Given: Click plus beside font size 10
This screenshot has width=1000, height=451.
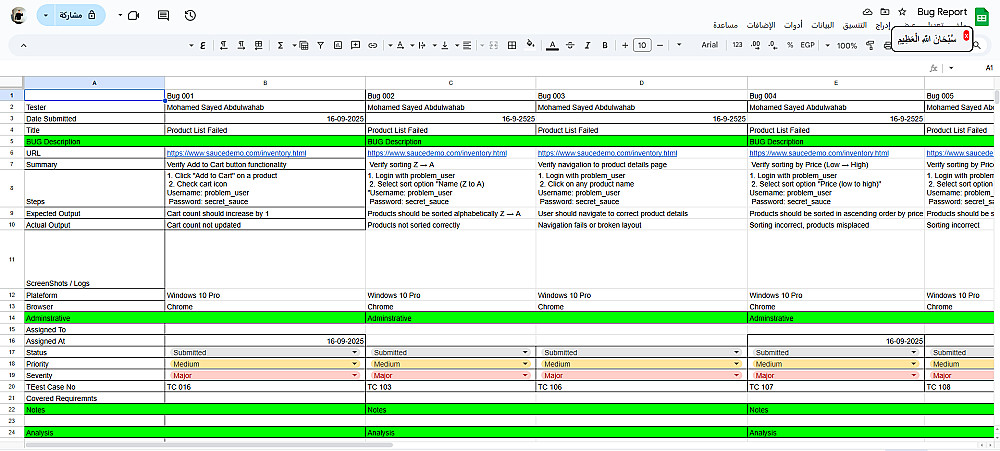Looking at the screenshot, I should coord(625,45).
